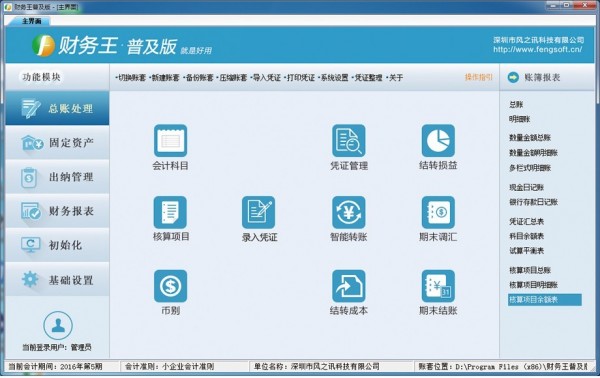Open the 多栏式明细账 report

coord(530,168)
